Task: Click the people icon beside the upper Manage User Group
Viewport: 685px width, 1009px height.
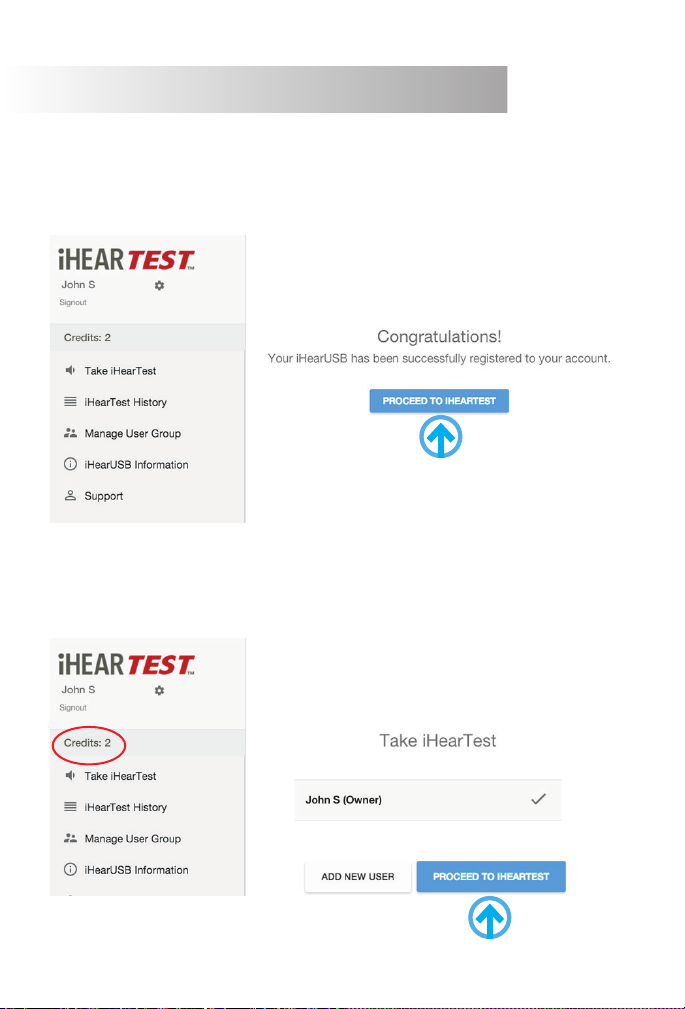Action: coord(70,433)
